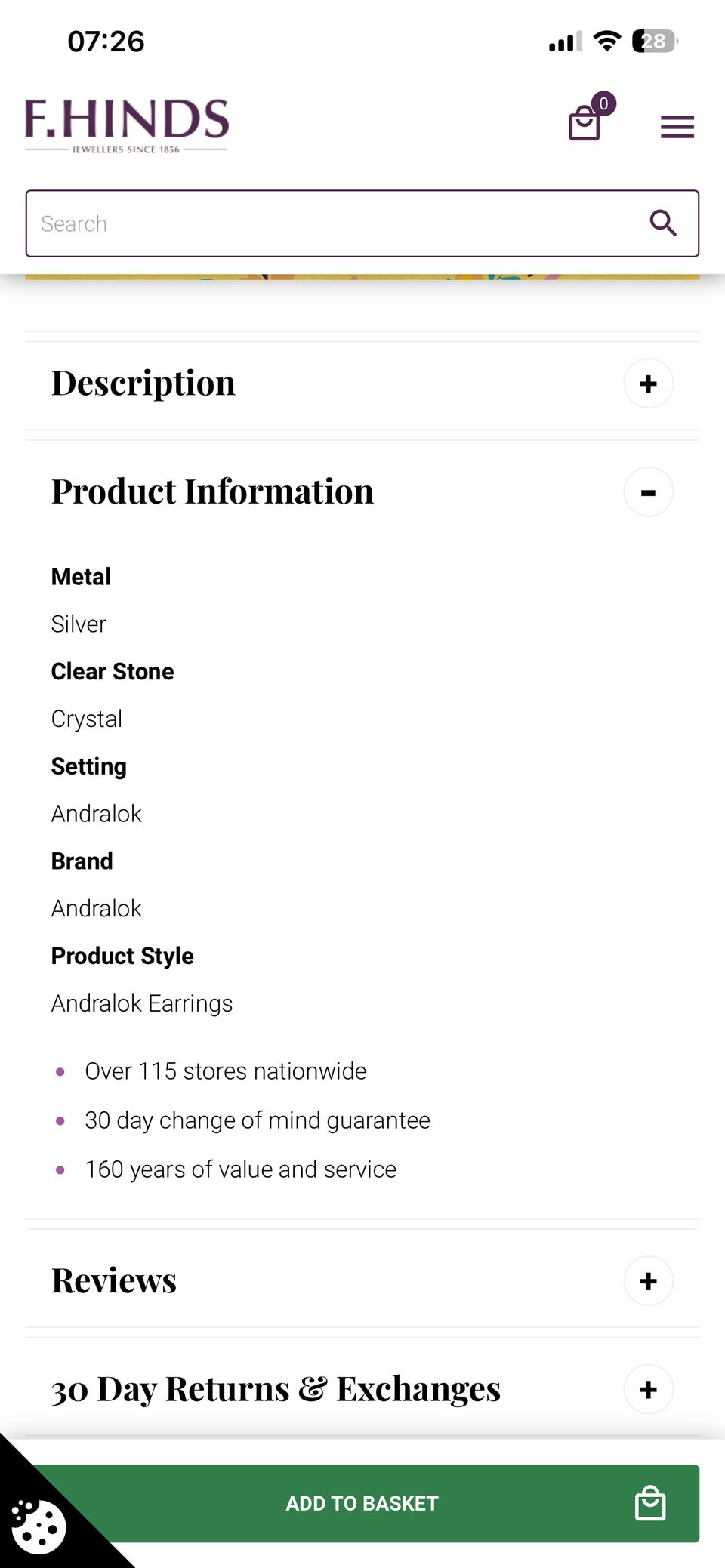Tap the basket item count badge
This screenshot has width=725, height=1568.
(x=603, y=103)
